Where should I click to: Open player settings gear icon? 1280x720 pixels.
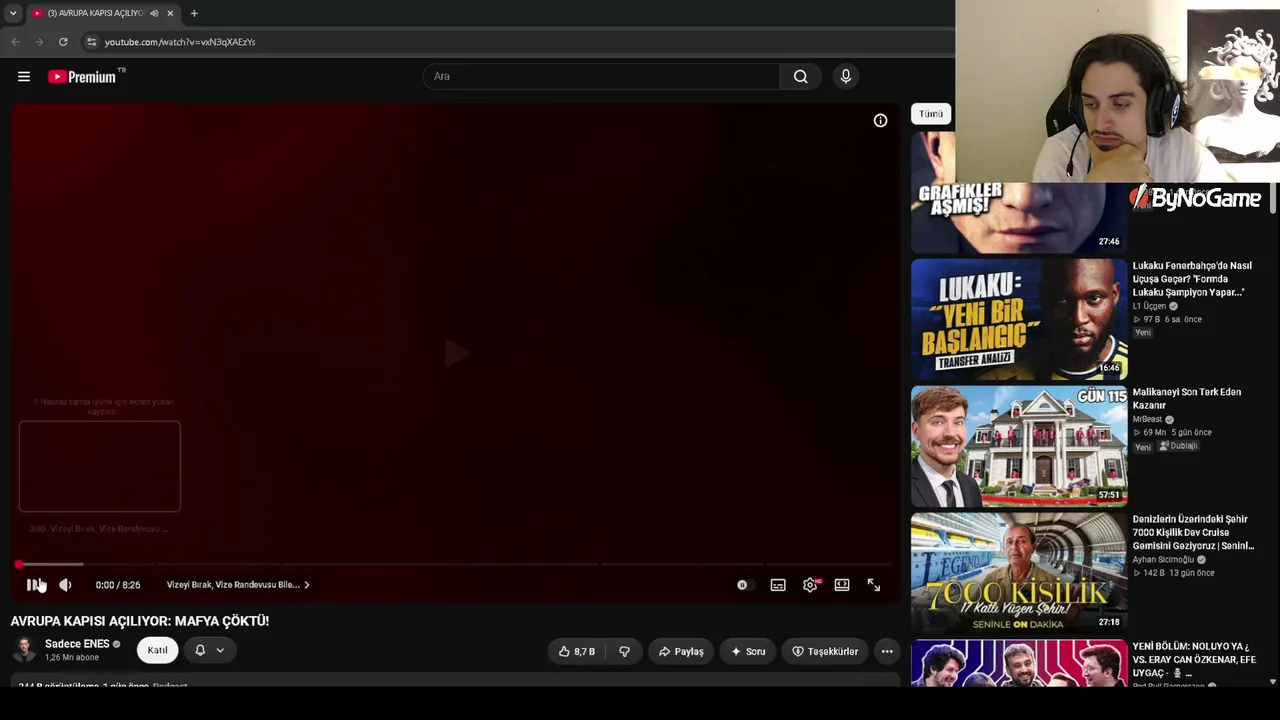pos(810,585)
